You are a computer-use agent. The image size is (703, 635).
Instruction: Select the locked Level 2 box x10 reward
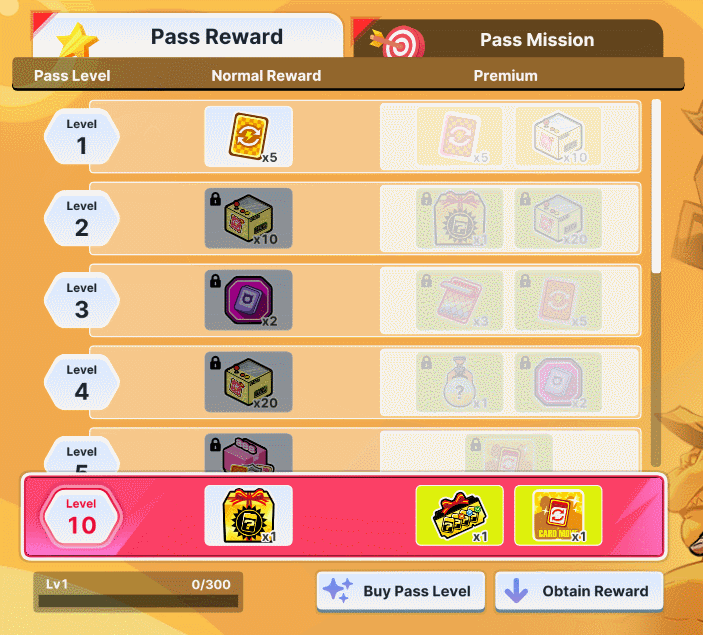click(248, 218)
